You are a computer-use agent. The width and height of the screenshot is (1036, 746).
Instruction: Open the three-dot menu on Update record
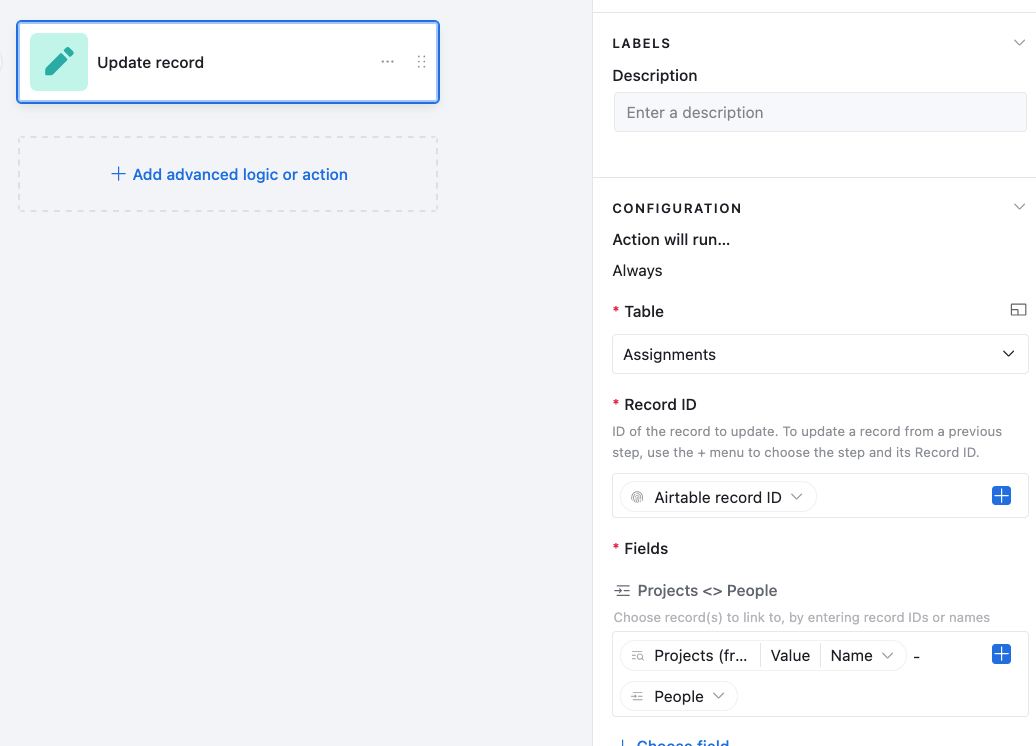(x=387, y=61)
